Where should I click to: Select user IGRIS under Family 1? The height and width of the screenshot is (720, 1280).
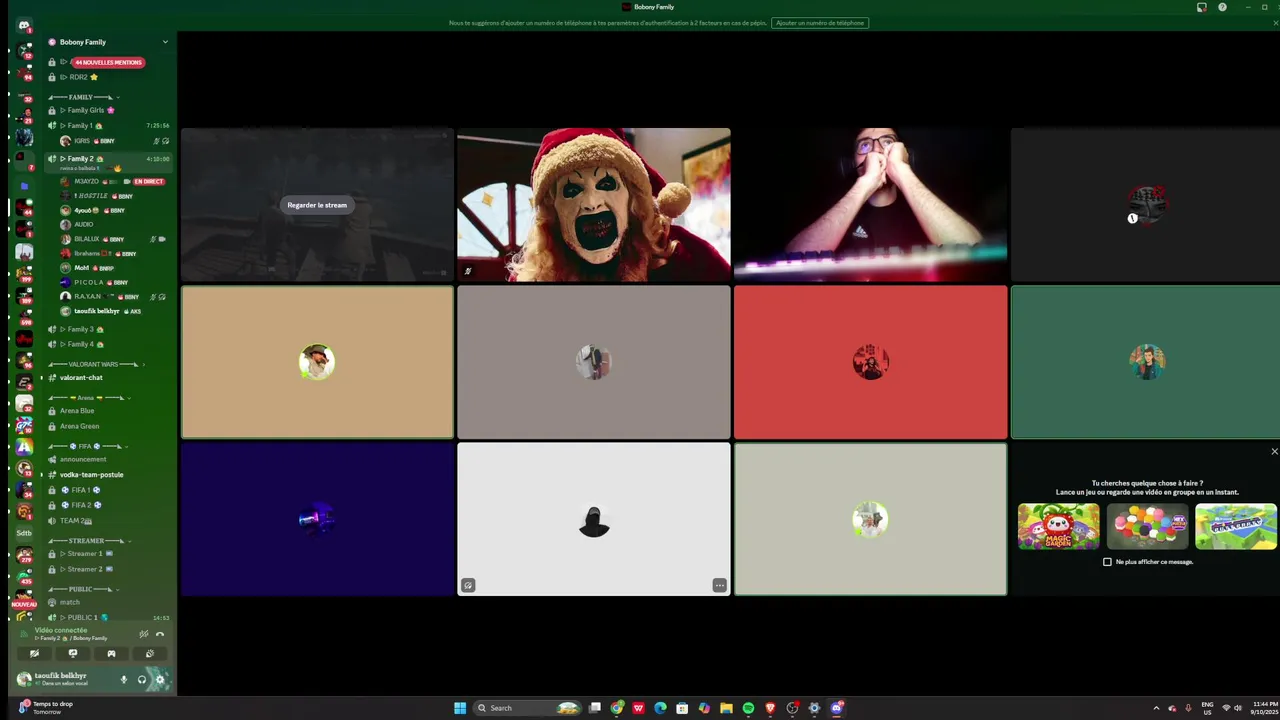(x=112, y=141)
